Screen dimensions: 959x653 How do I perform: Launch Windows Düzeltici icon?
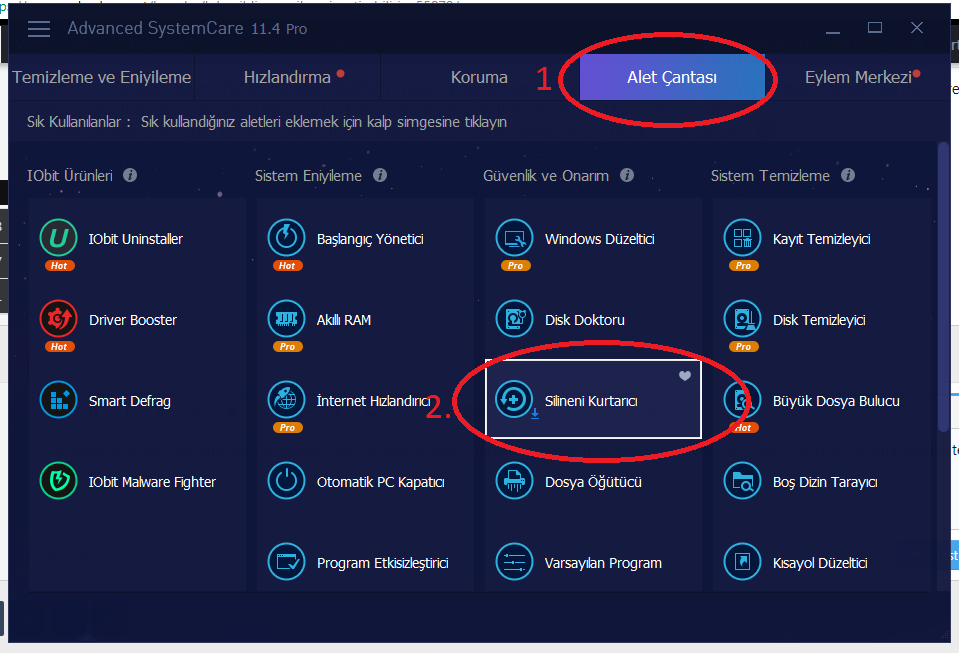[x=514, y=238]
